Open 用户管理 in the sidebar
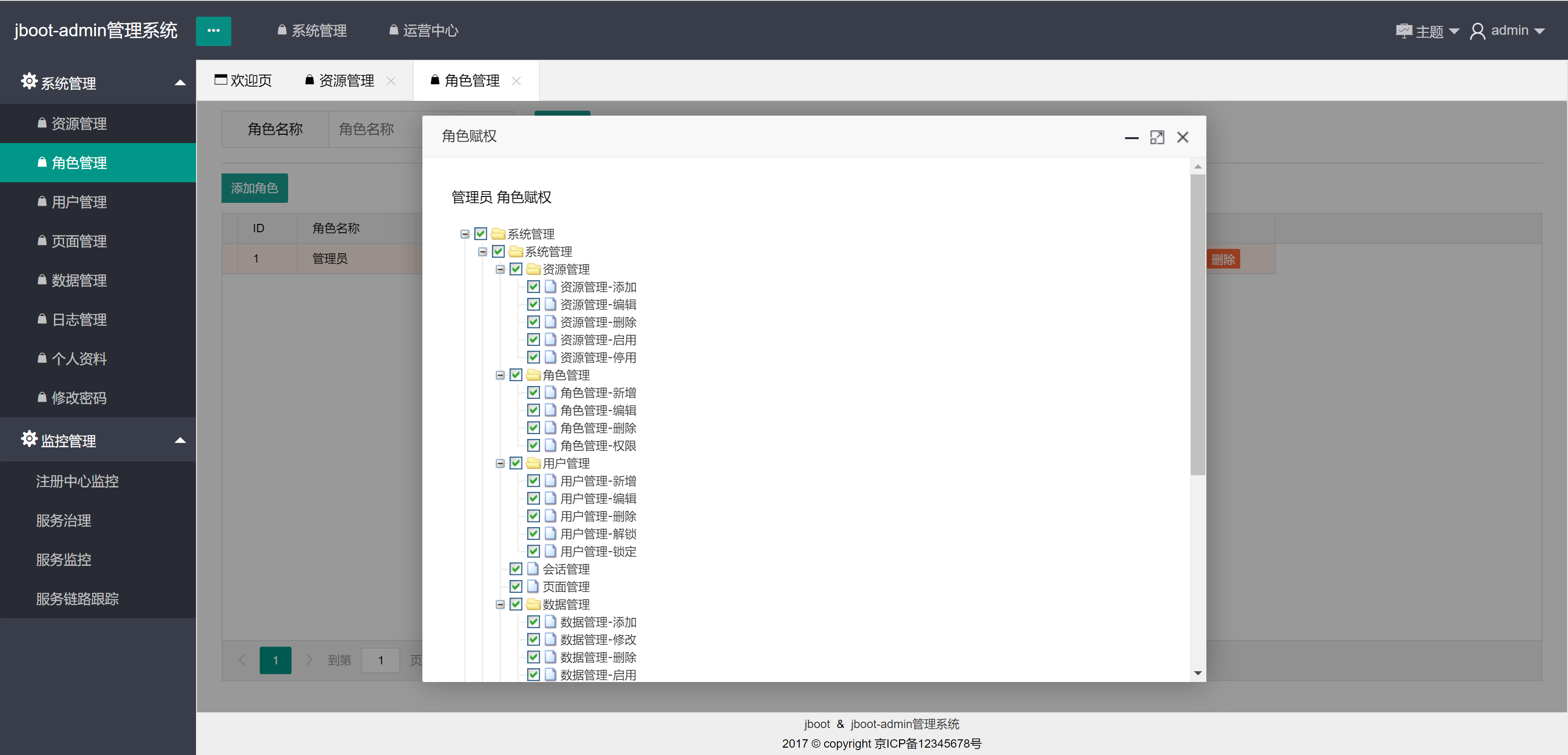1568x755 pixels. coord(79,202)
